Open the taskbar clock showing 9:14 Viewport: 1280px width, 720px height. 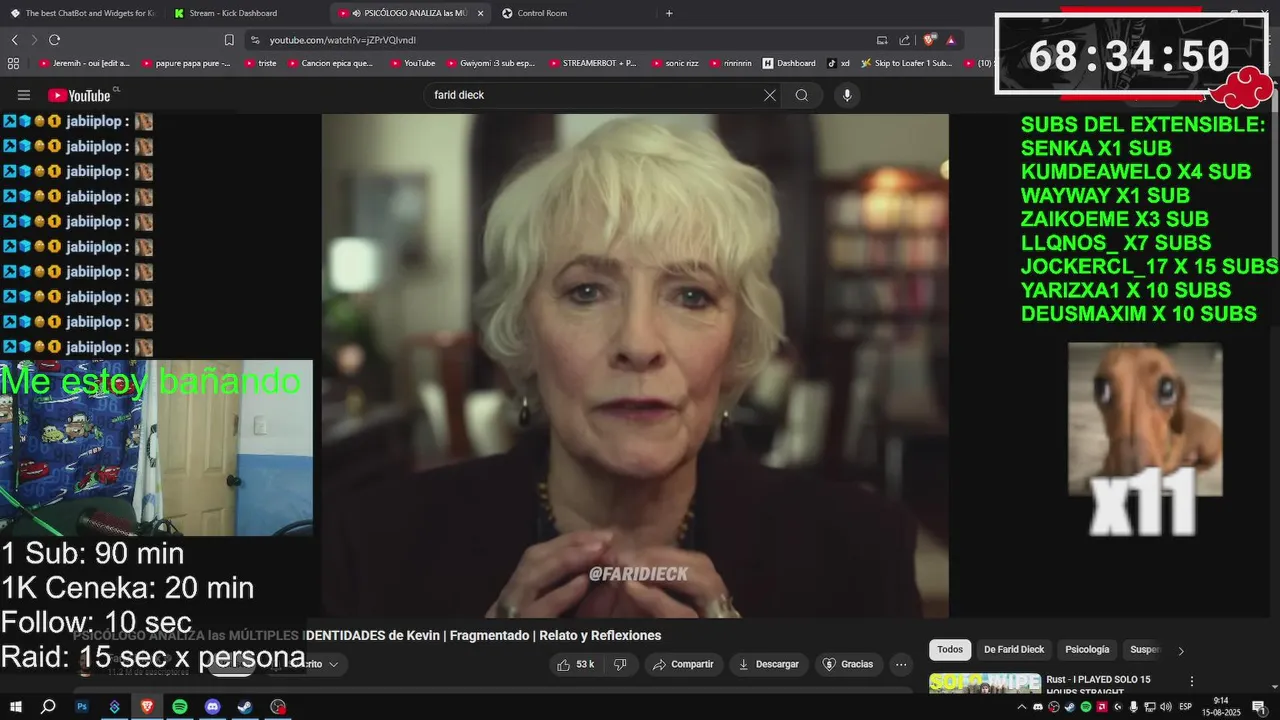pos(1221,706)
